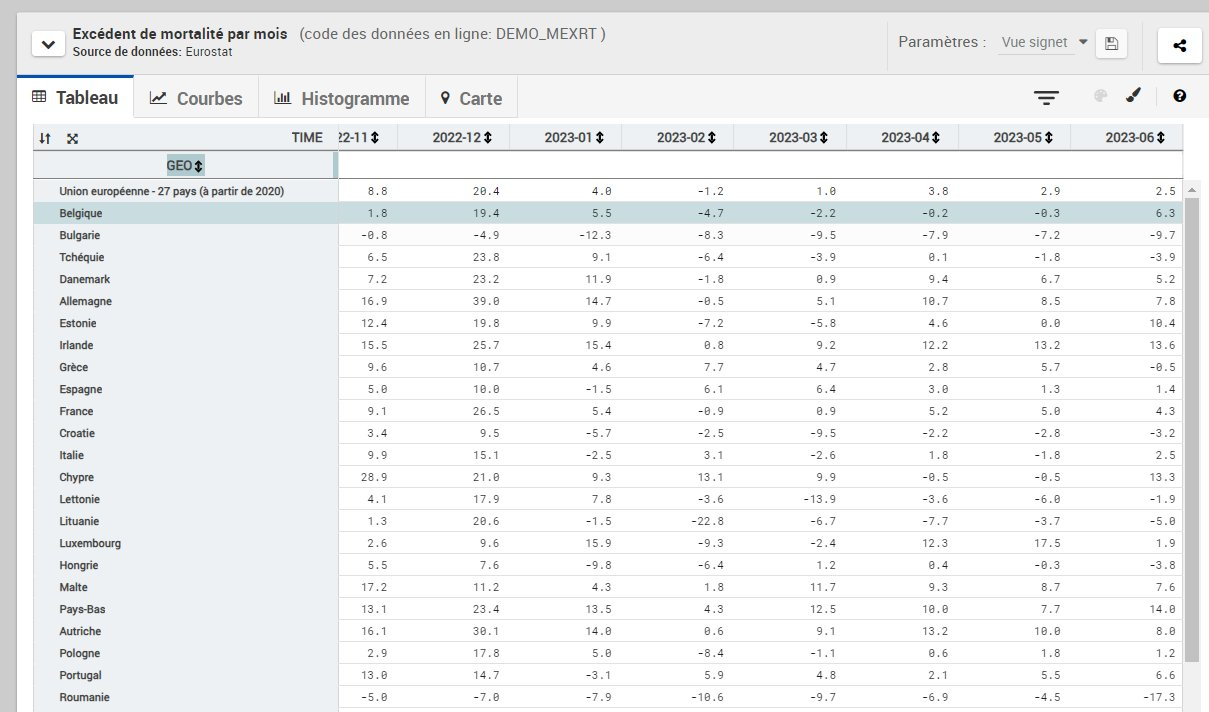
Task: Sort by the 2022-12 column
Action: coord(486,138)
